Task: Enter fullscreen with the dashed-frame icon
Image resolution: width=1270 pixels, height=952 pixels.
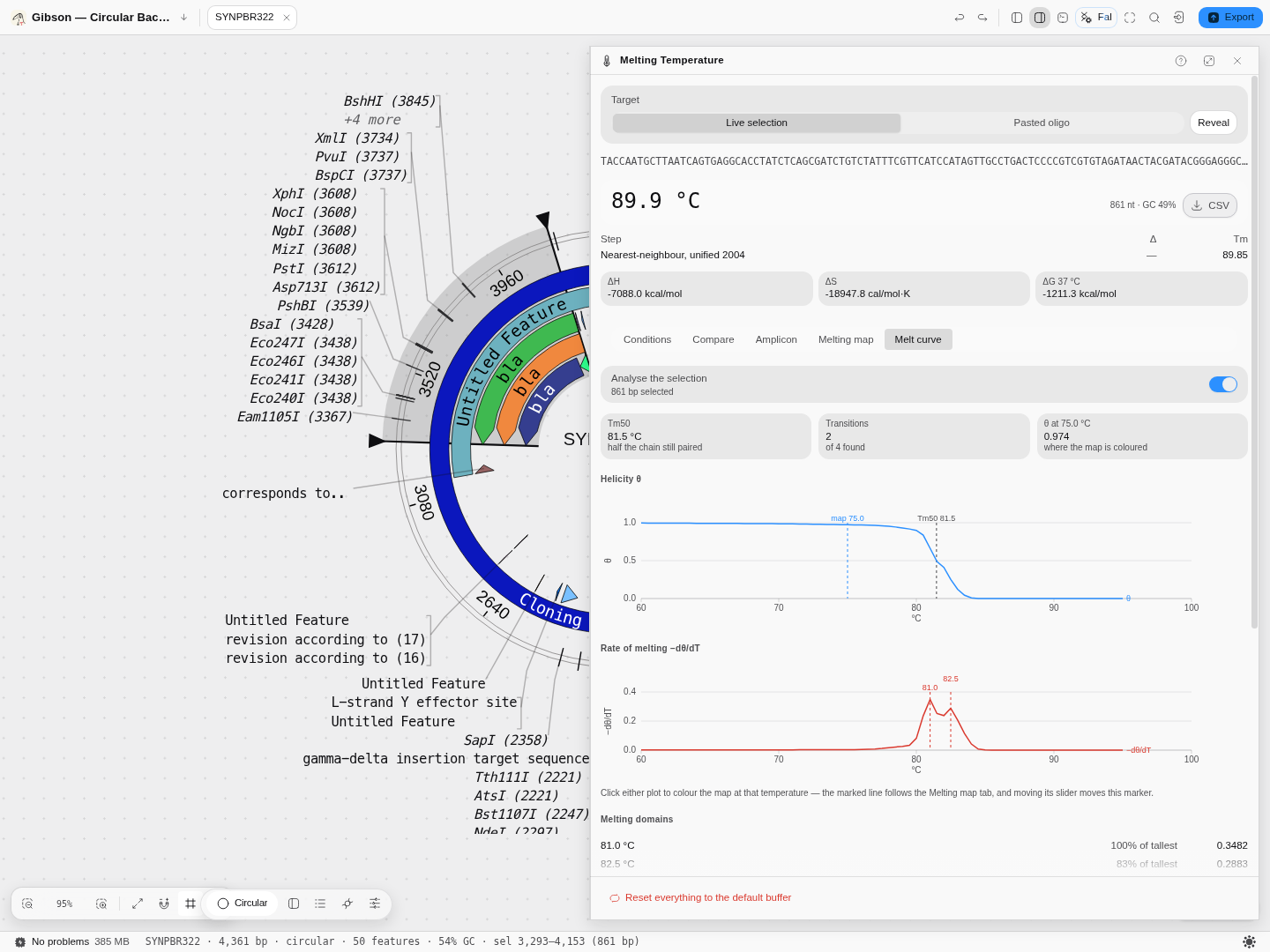Action: pos(1130,18)
